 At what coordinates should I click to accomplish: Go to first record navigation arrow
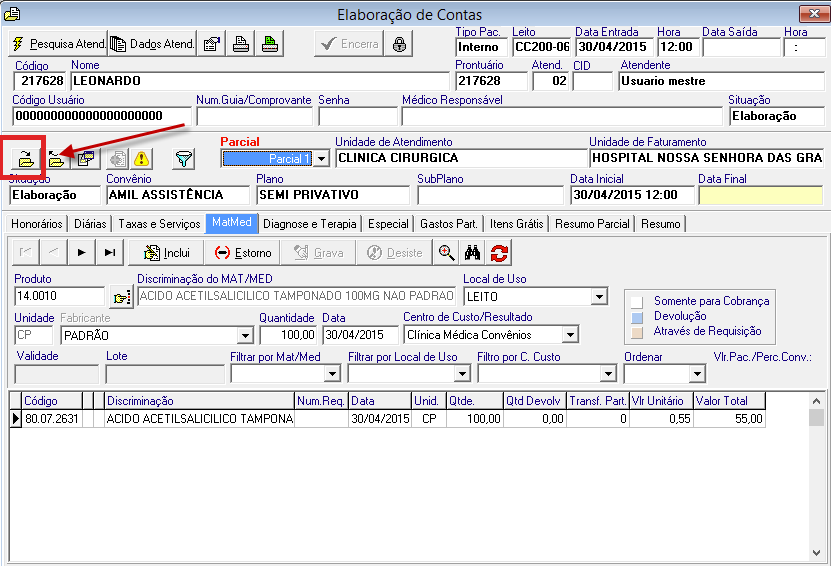tap(25, 252)
